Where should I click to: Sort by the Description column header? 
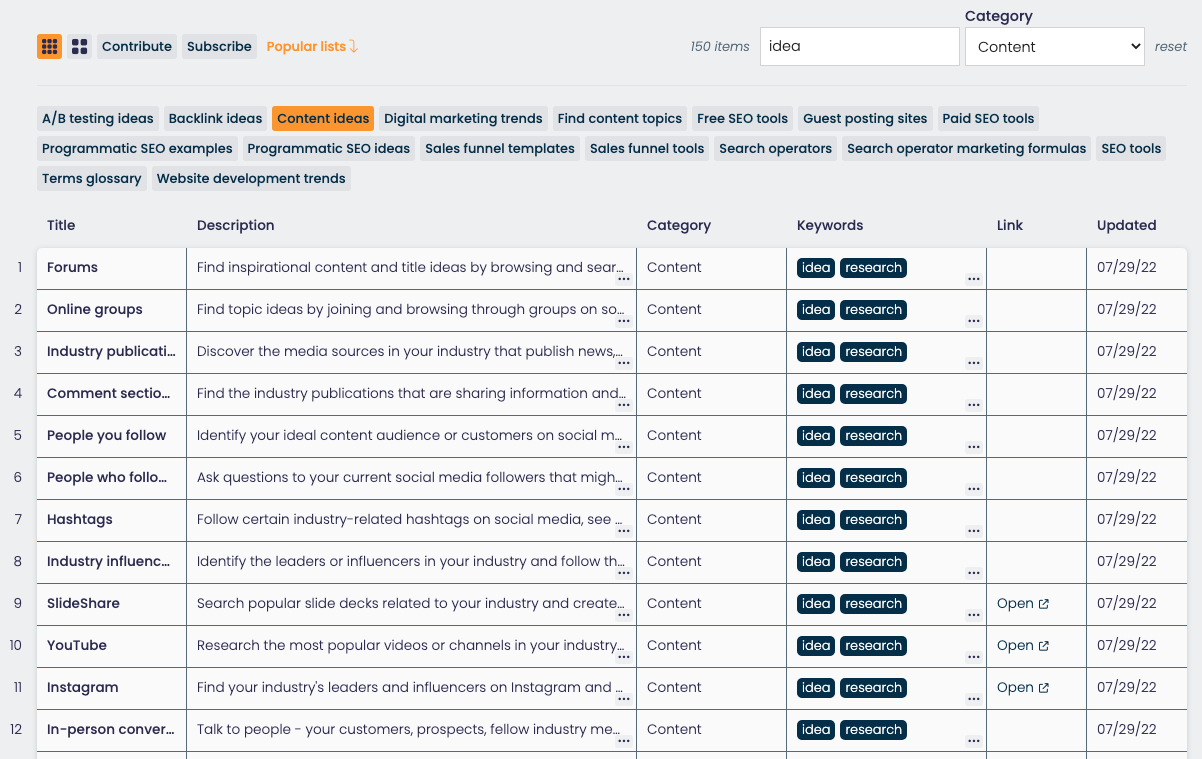click(x=235, y=225)
